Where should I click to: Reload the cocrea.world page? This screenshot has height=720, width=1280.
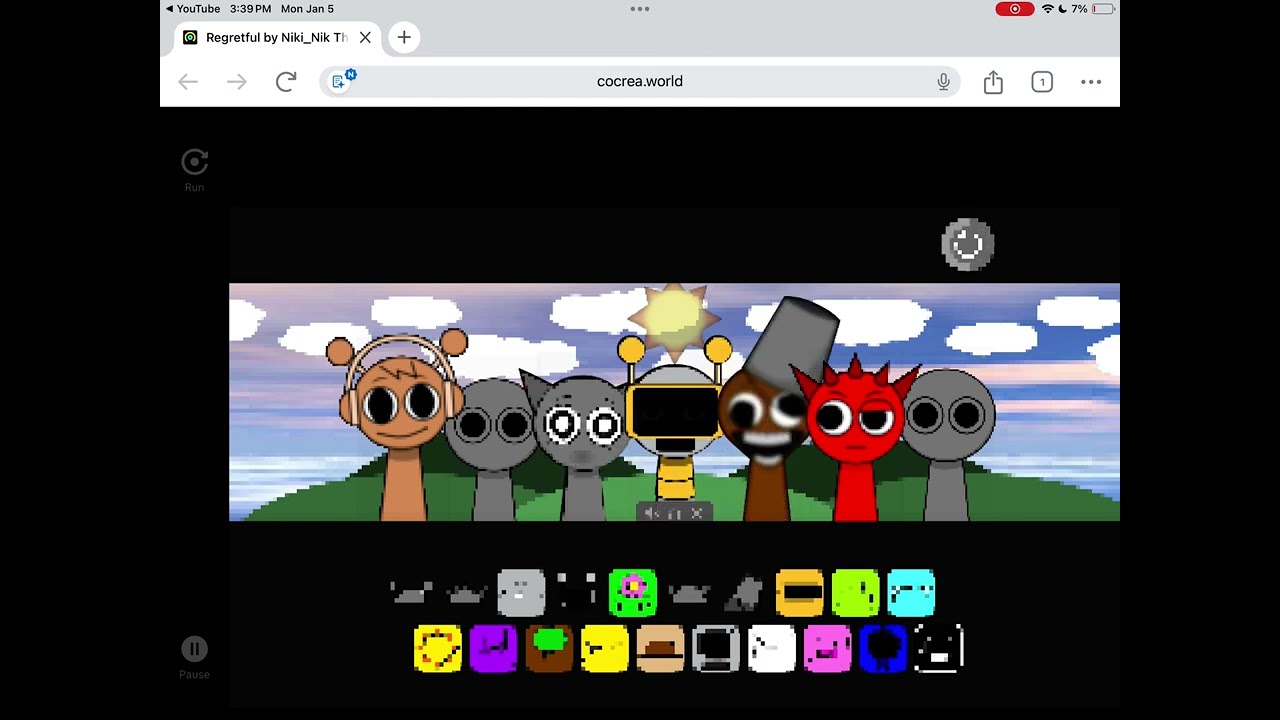[286, 82]
